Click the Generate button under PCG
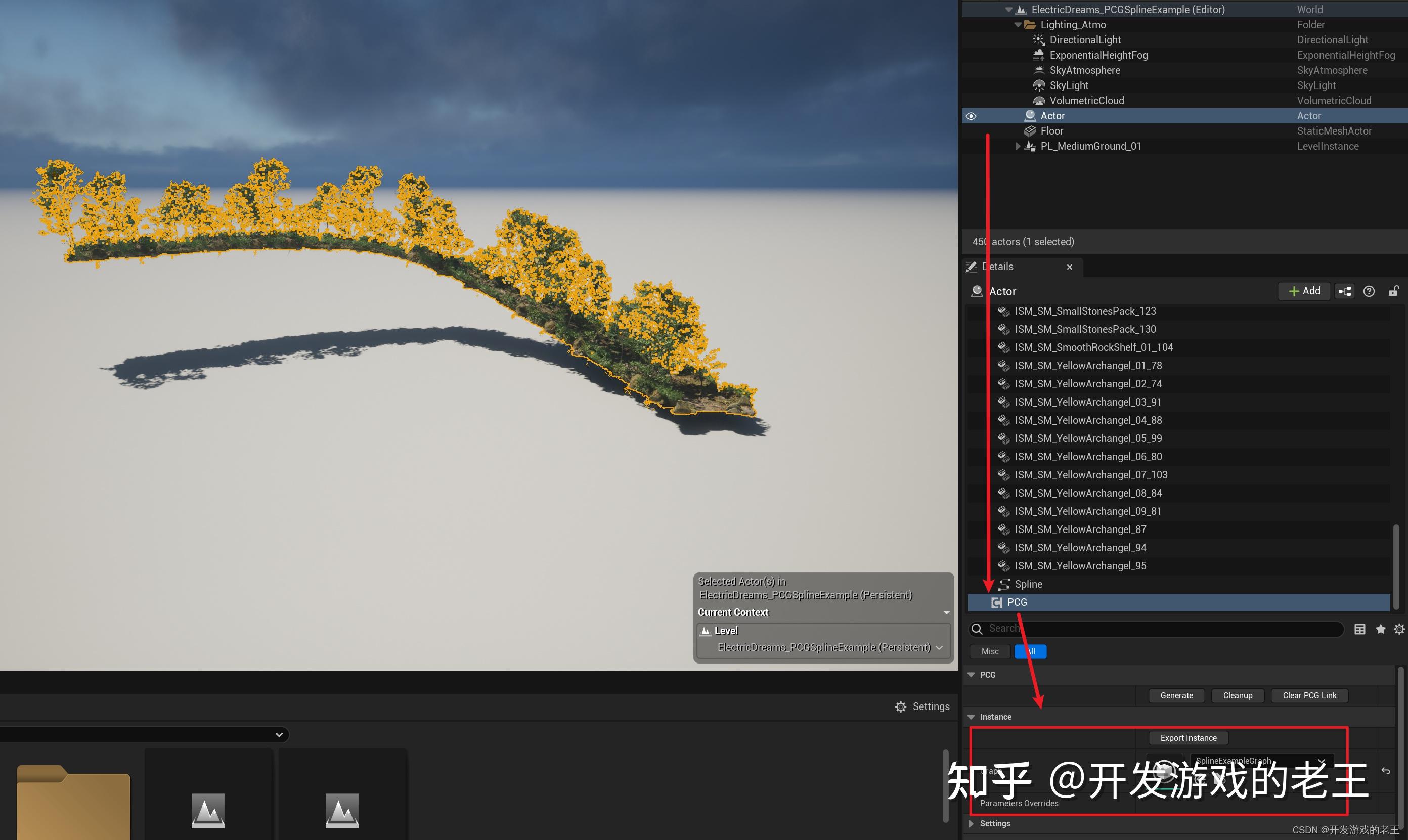The height and width of the screenshot is (840, 1408). 1176,695
